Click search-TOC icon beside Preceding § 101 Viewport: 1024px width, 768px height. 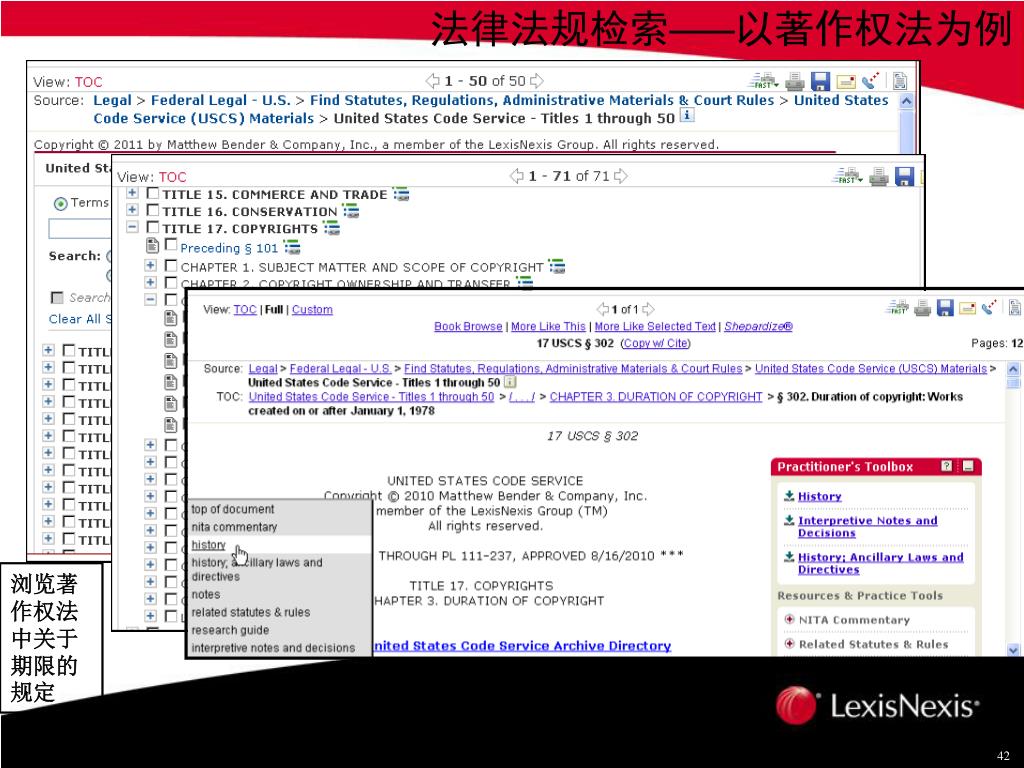[x=292, y=248]
